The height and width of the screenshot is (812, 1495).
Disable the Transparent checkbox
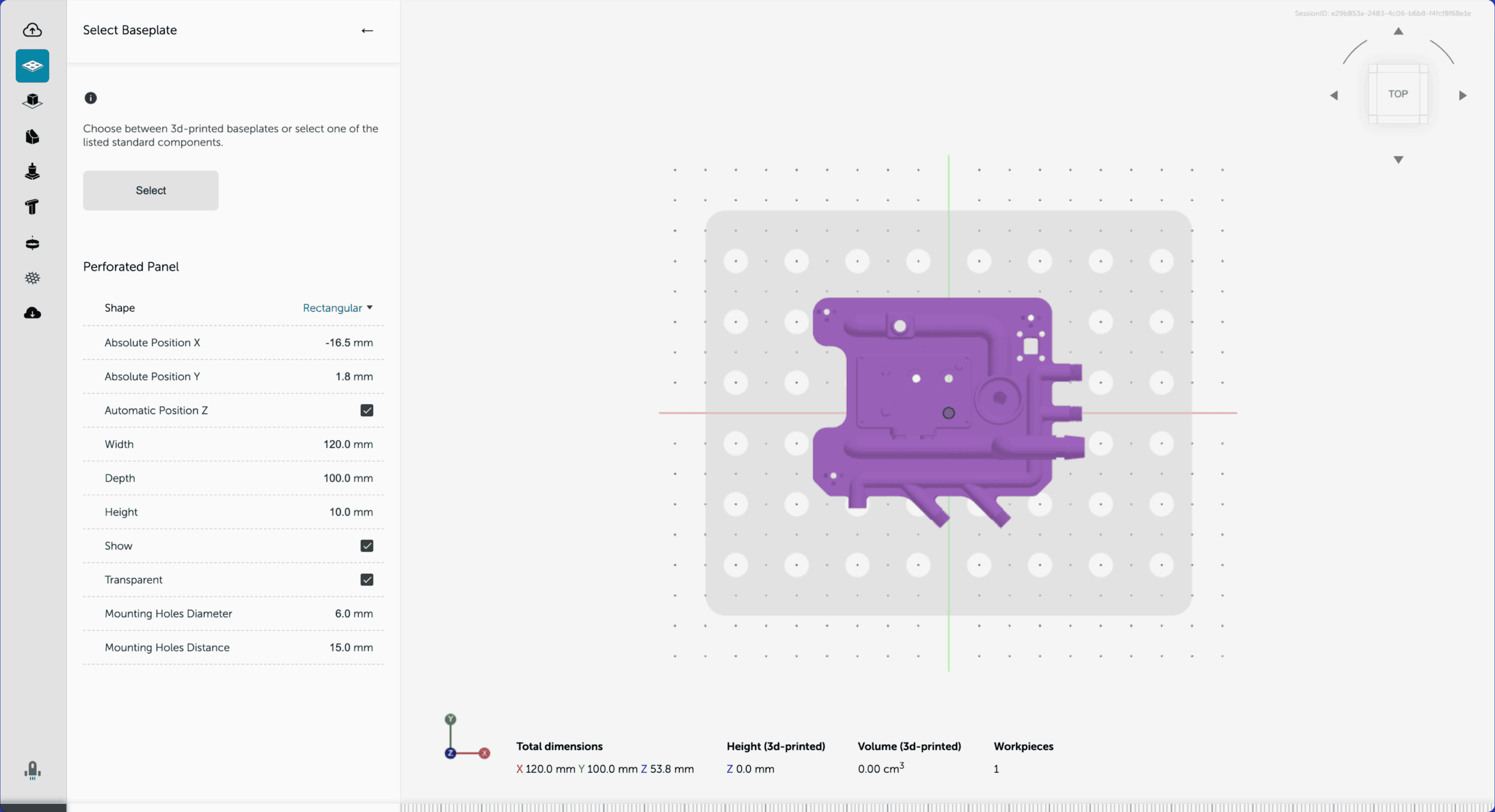tap(367, 580)
